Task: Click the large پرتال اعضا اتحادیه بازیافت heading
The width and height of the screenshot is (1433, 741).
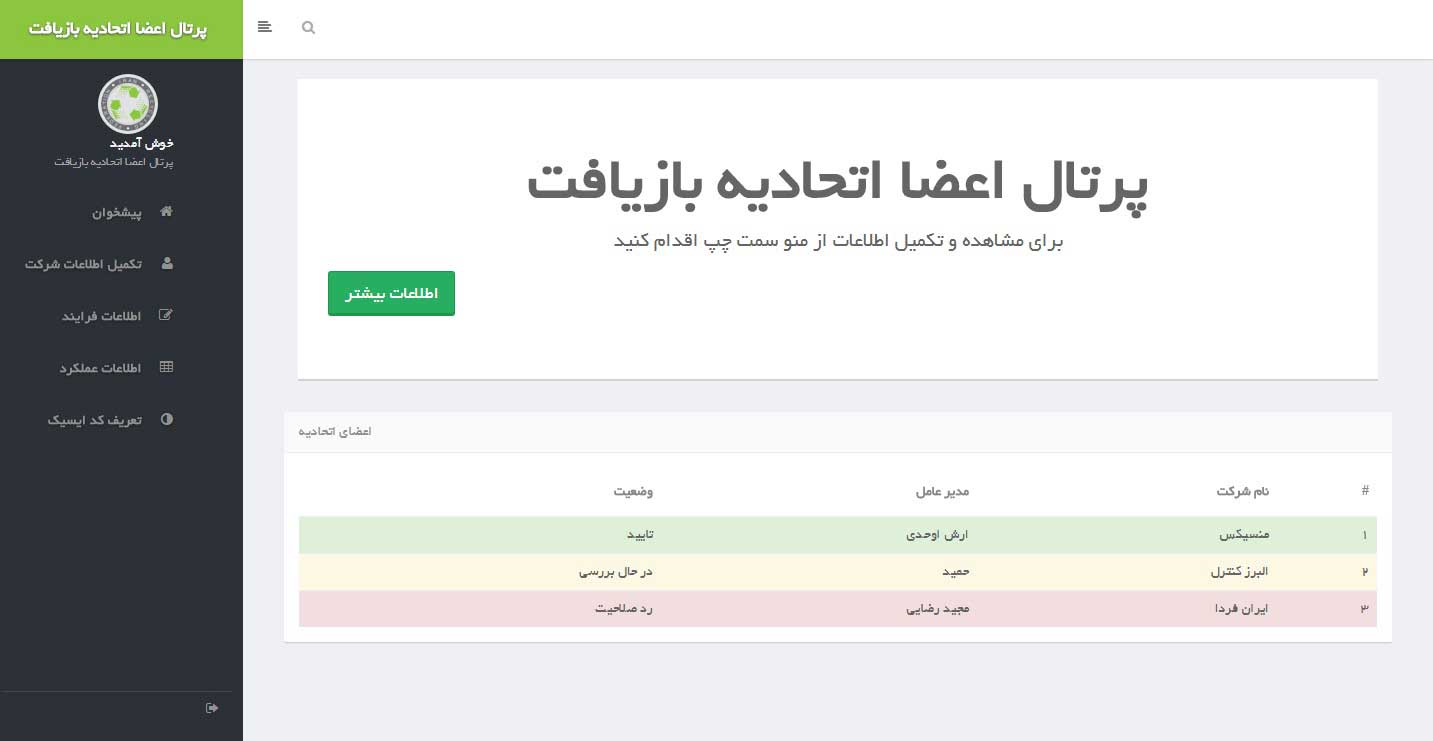Action: pos(837,186)
